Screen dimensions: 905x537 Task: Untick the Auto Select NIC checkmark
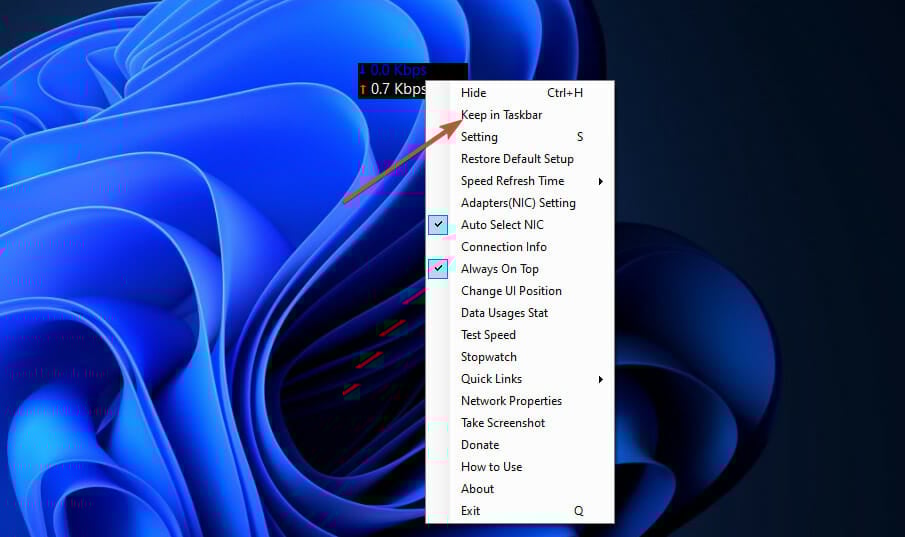click(438, 225)
